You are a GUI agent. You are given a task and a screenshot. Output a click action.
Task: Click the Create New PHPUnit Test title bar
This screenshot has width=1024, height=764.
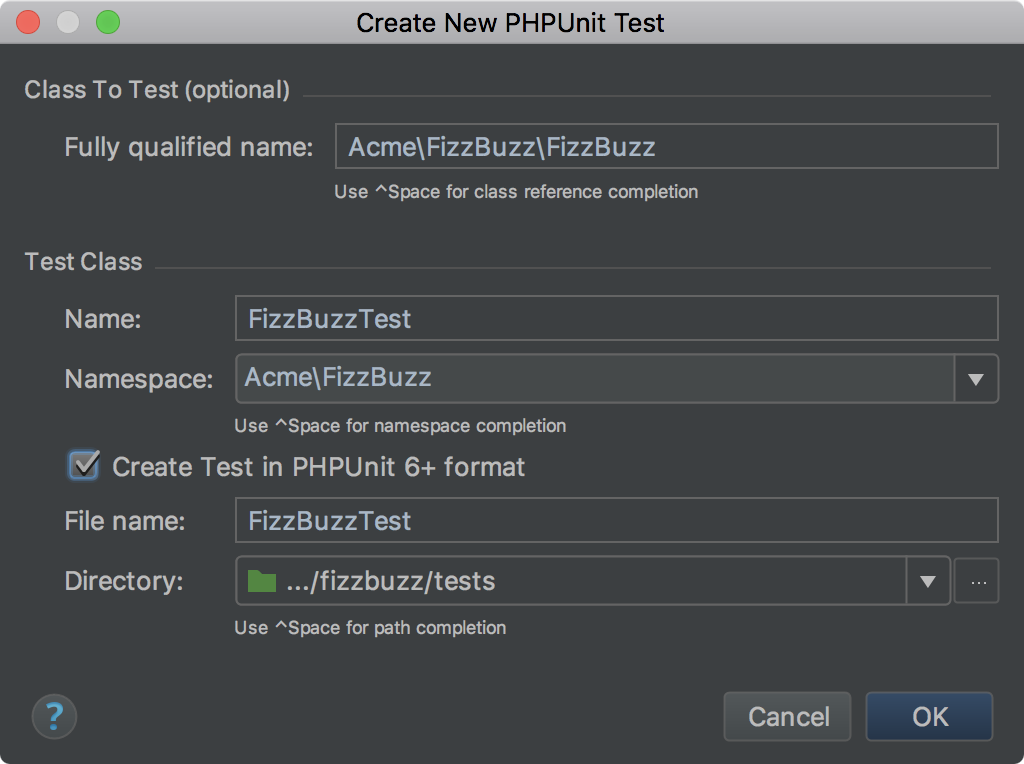point(510,22)
